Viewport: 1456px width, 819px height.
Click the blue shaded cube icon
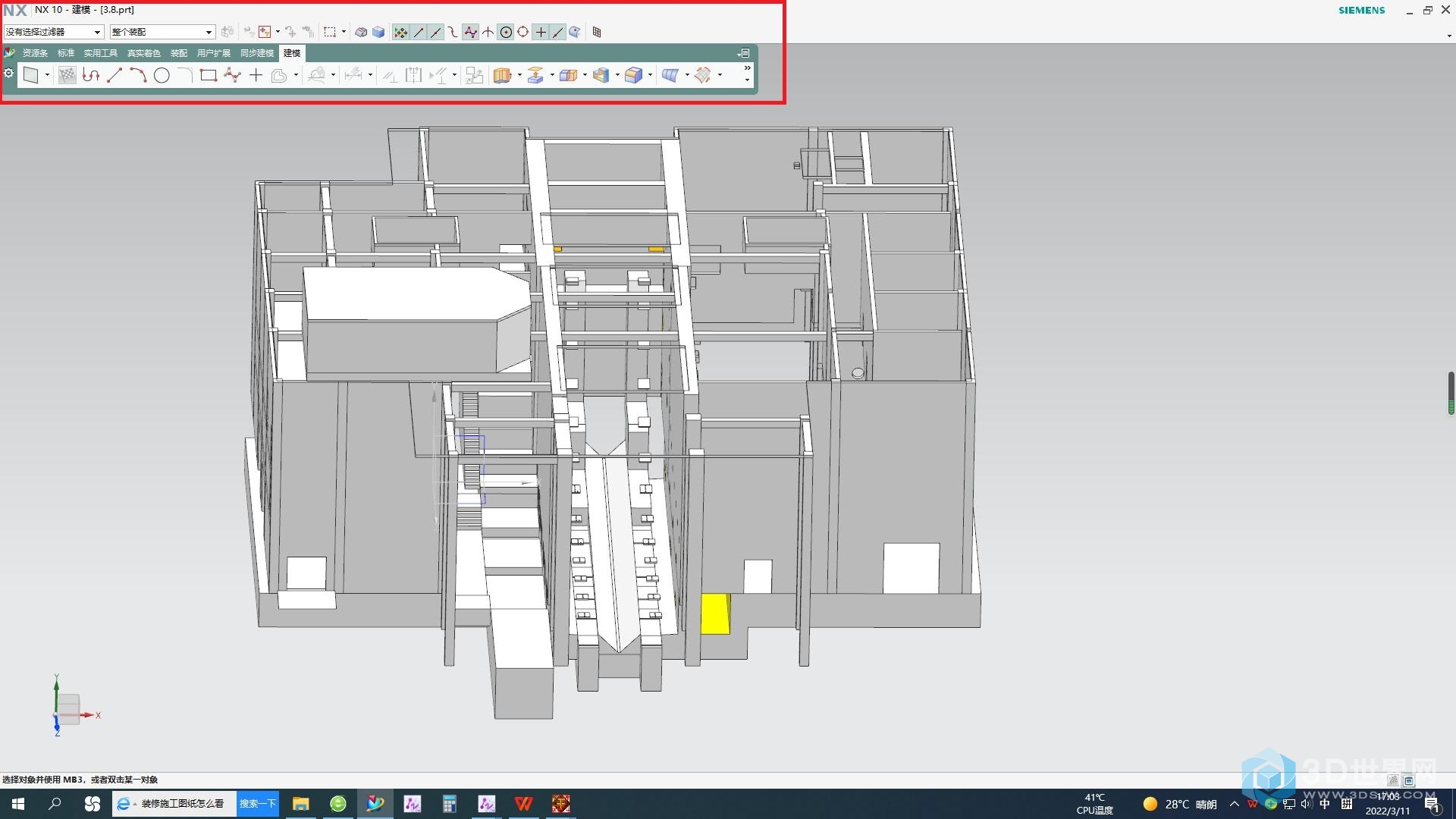point(378,32)
